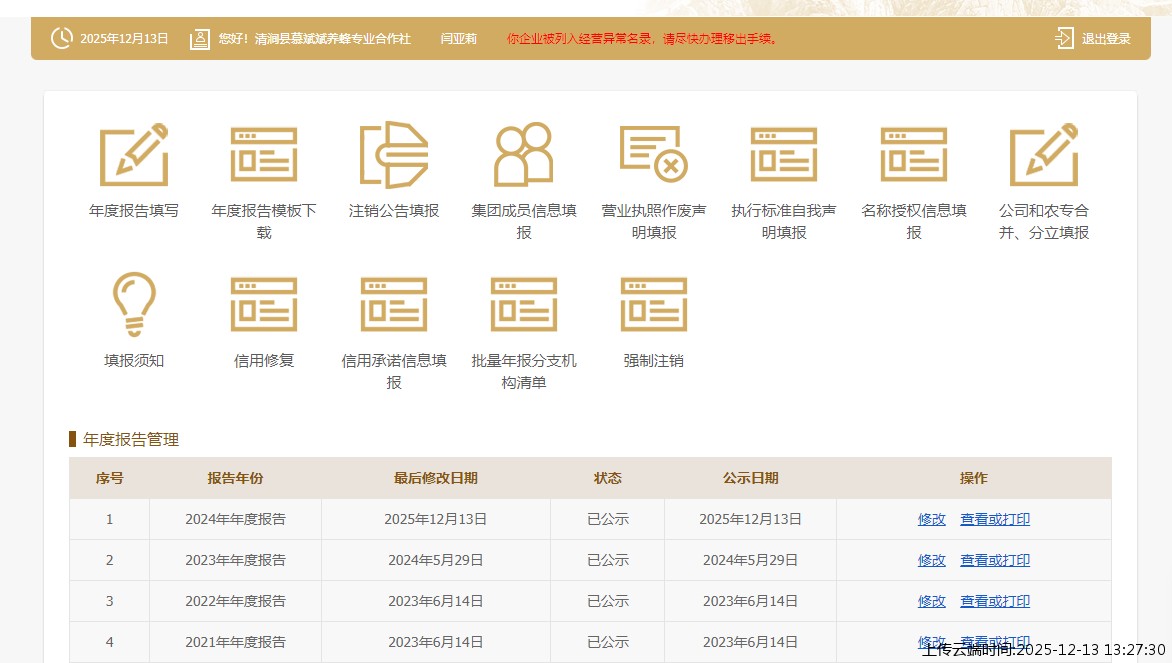Open 年度报告填写 pencil icon
The height and width of the screenshot is (663, 1172).
[134, 155]
